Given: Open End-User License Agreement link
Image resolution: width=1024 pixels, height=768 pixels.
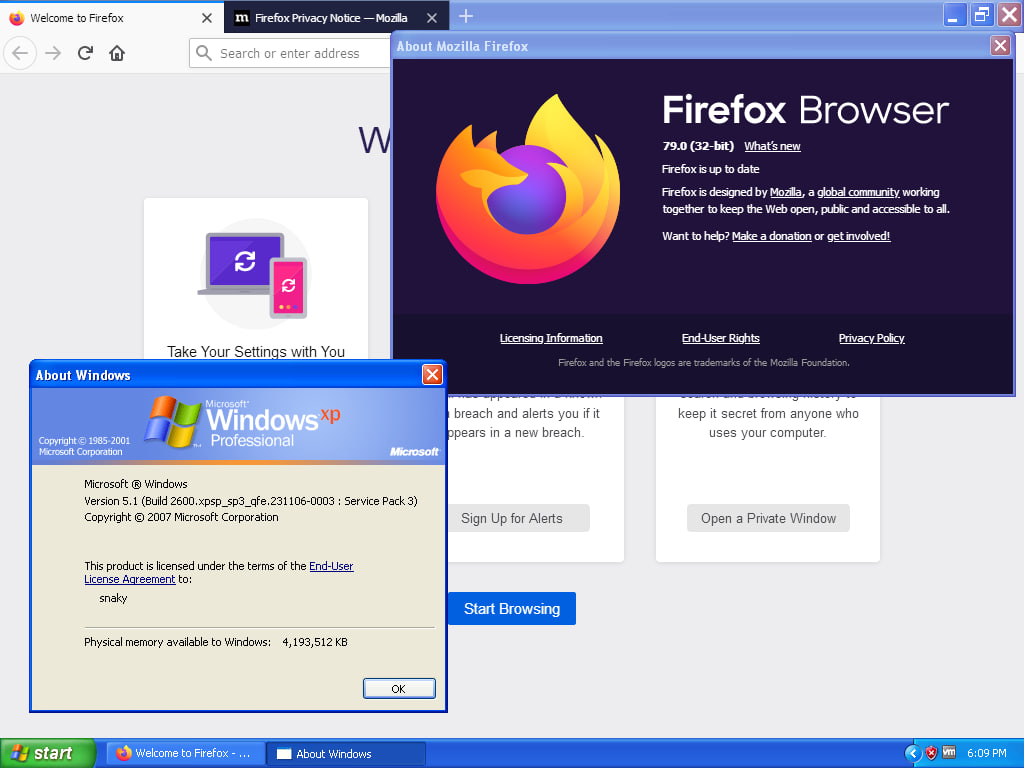Looking at the screenshot, I should click(219, 572).
